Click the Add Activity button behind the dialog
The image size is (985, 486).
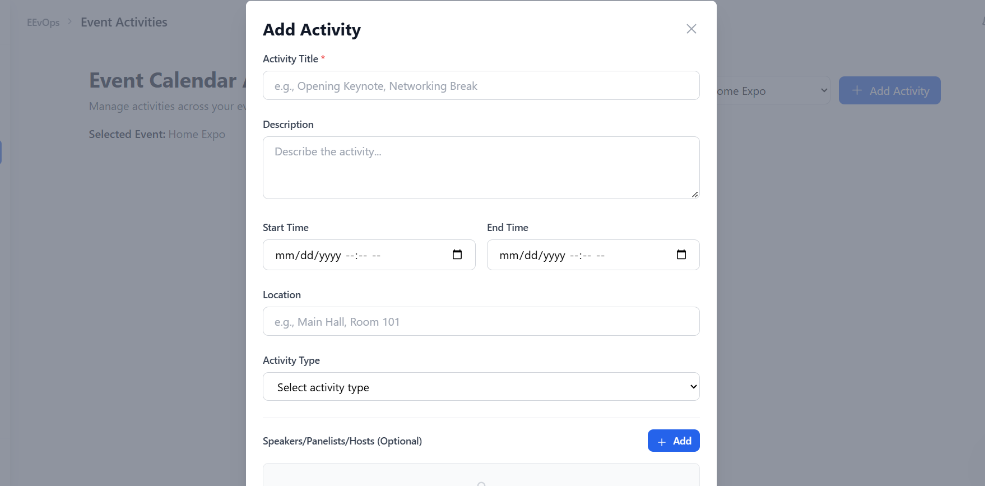pos(890,90)
